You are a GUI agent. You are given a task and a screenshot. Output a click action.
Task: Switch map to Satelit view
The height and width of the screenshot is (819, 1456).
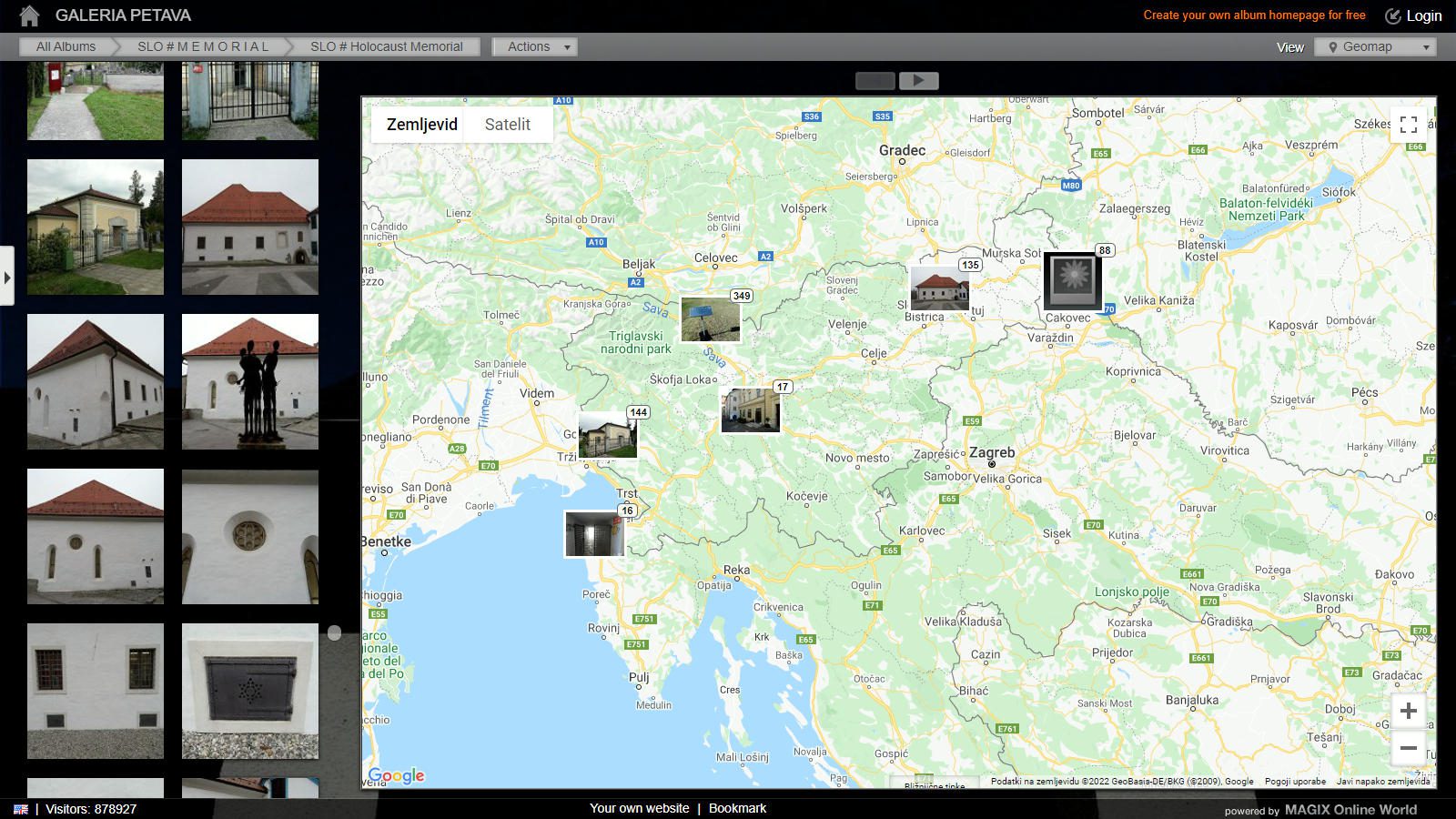coord(508,125)
